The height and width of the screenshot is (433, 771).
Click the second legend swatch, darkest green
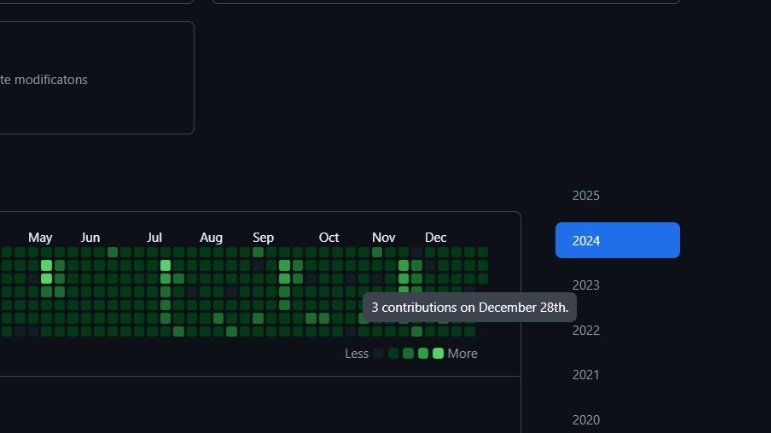pos(393,353)
